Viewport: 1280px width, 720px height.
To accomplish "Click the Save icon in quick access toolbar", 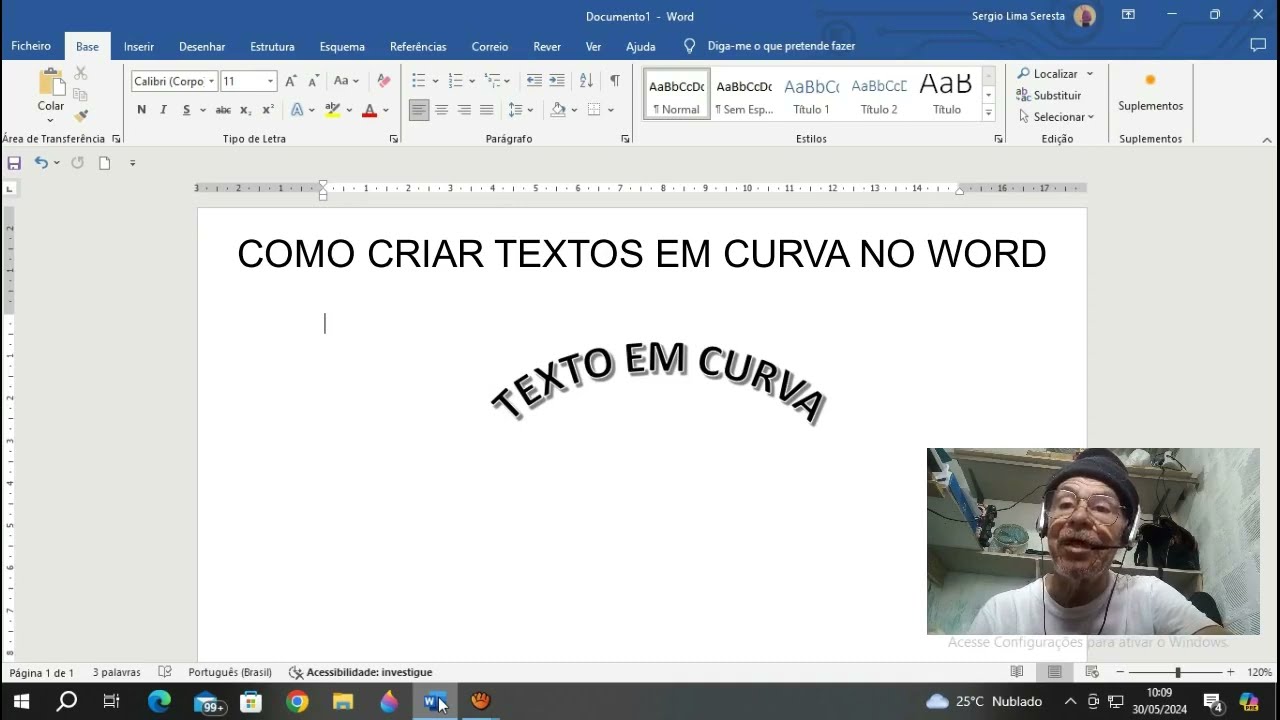I will pos(14,163).
